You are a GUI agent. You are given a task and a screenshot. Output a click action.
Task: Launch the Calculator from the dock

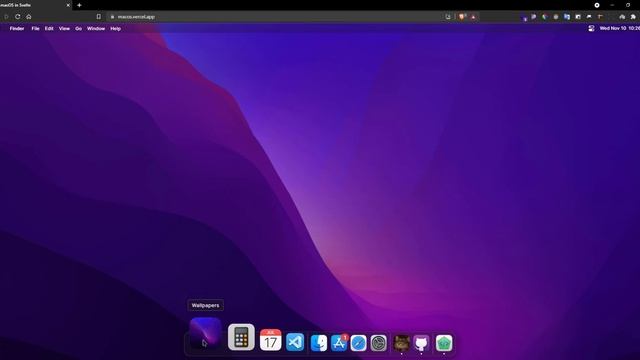pos(241,337)
